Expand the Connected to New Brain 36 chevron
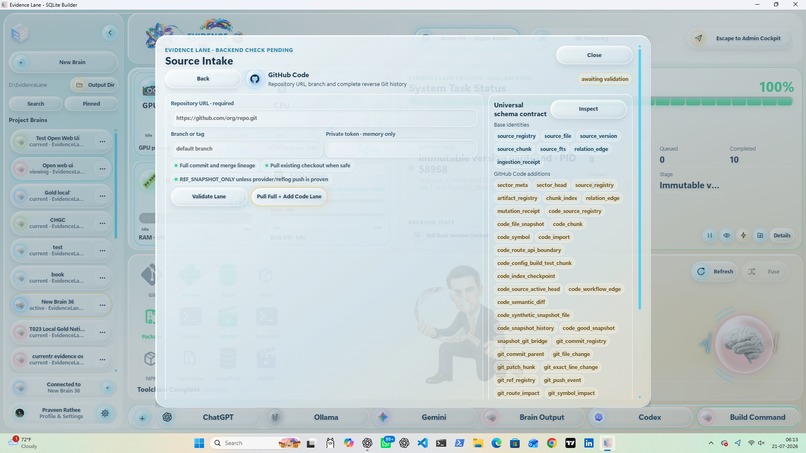This screenshot has height=453, width=806. pos(107,388)
